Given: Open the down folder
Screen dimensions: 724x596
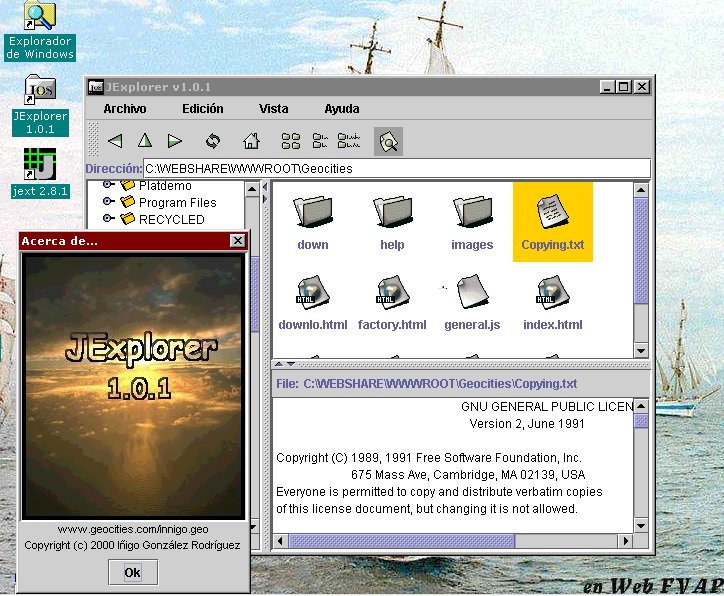Looking at the screenshot, I should (313, 223).
